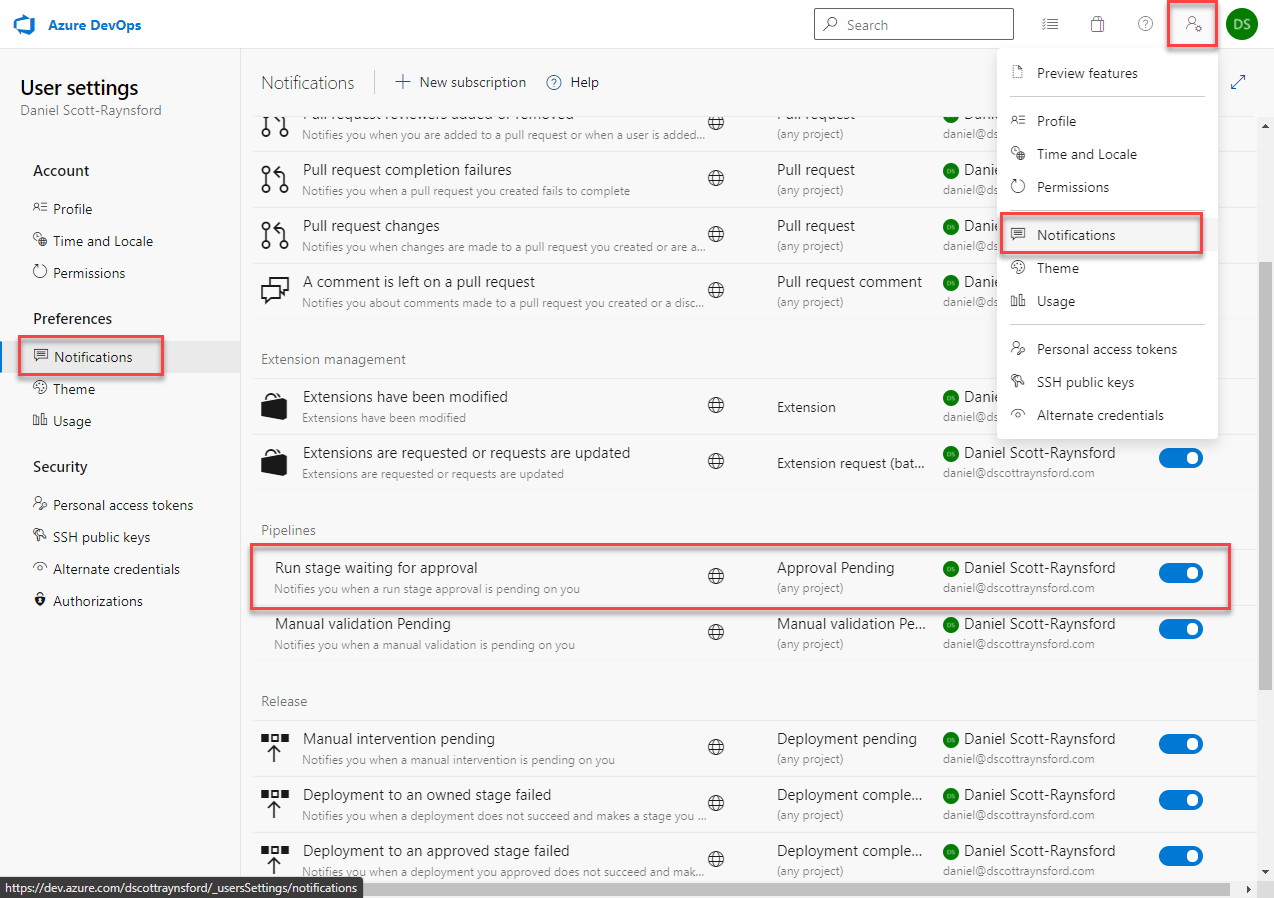The width and height of the screenshot is (1274, 898).
Task: Click globe icon in Manual intervention pending row
Action: [716, 747]
